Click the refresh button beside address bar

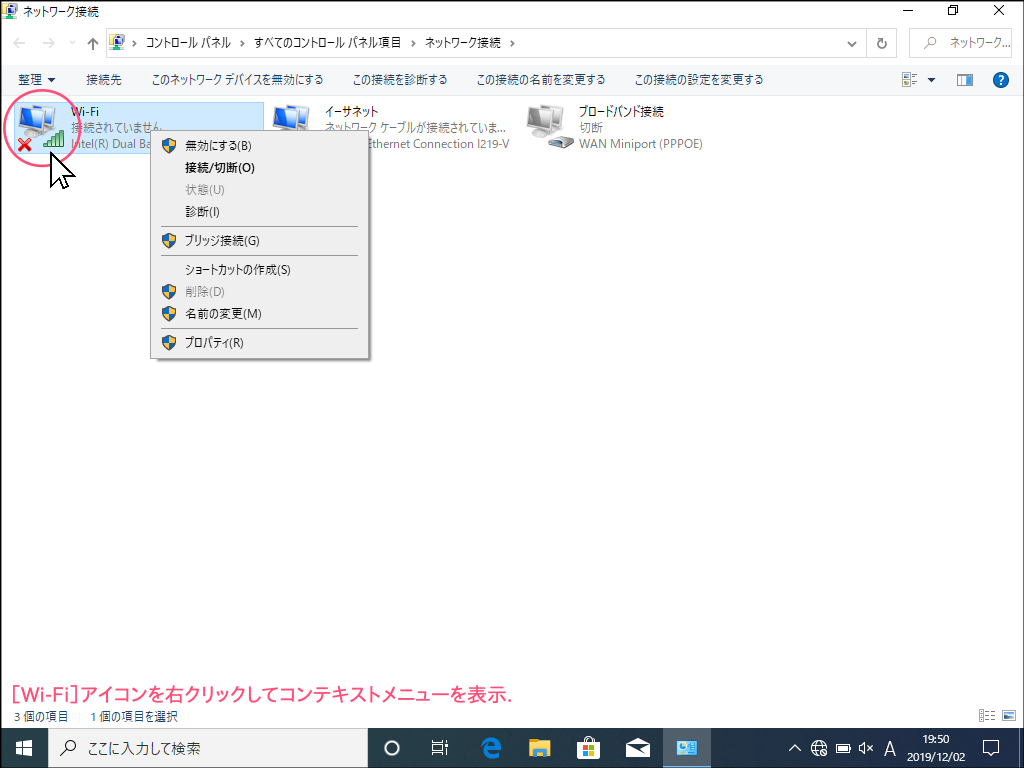tap(881, 44)
